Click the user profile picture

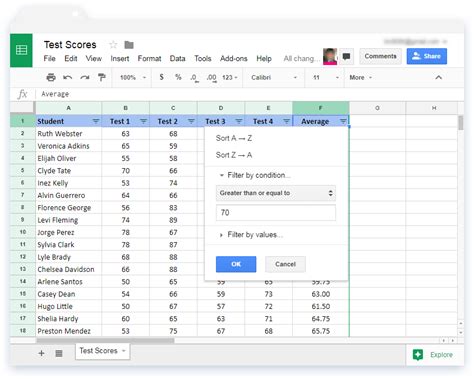tap(330, 56)
